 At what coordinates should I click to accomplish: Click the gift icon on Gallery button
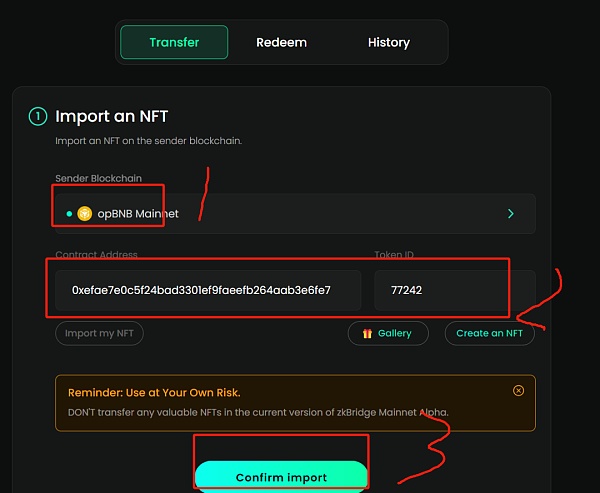[367, 333]
